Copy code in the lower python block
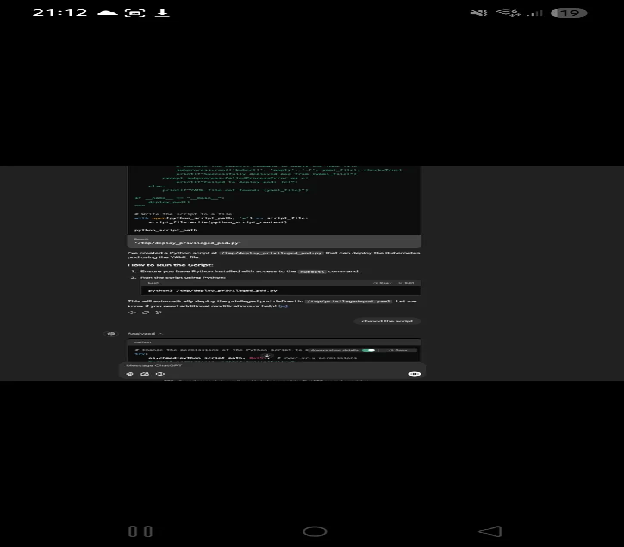Image resolution: width=624 pixels, height=547 pixels. point(399,350)
